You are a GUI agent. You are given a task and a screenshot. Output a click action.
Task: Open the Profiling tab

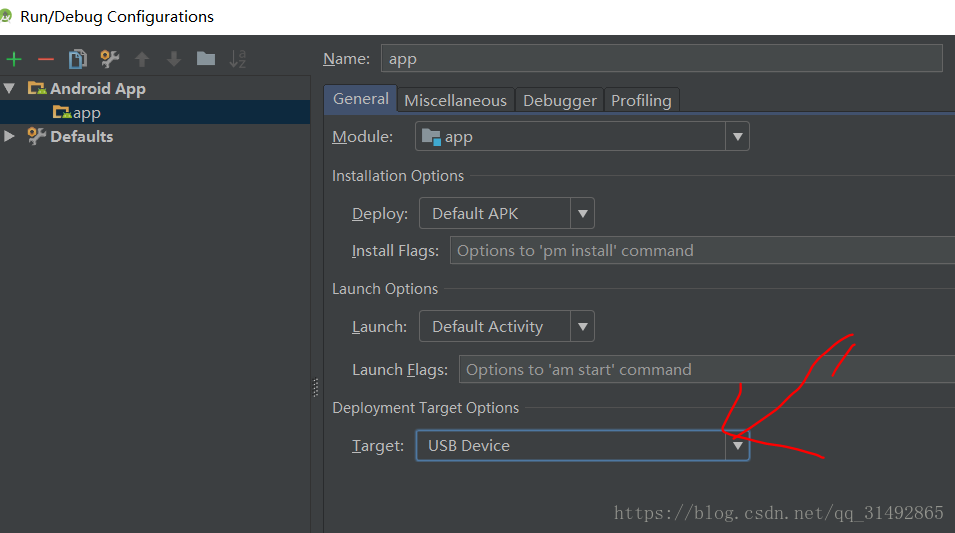(x=641, y=101)
